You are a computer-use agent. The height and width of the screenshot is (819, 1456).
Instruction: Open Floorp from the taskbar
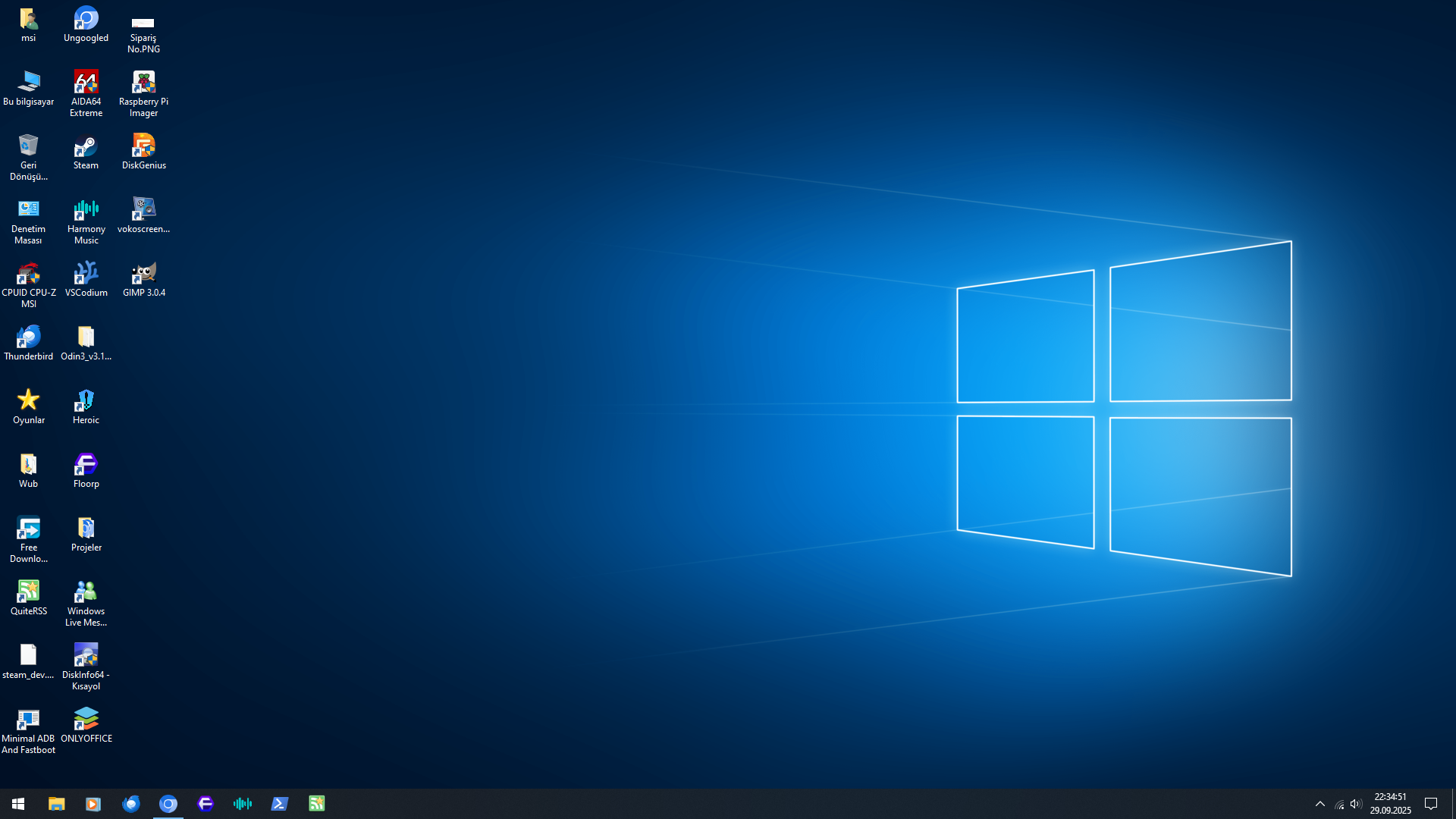(x=205, y=804)
